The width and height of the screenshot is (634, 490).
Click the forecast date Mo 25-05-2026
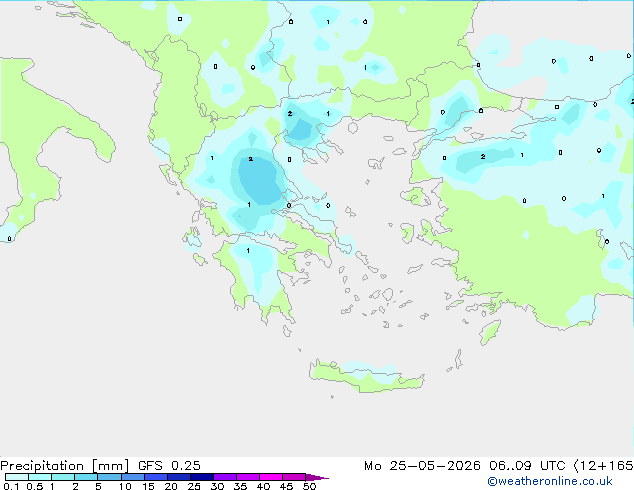422,466
